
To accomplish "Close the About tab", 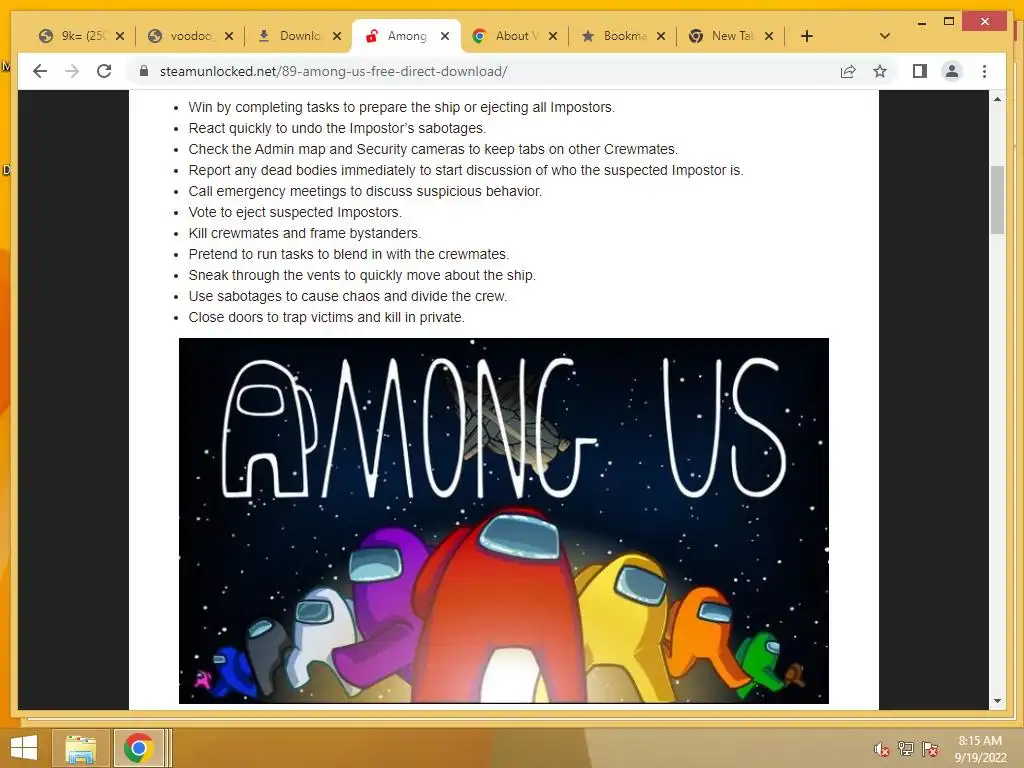I will (553, 36).
